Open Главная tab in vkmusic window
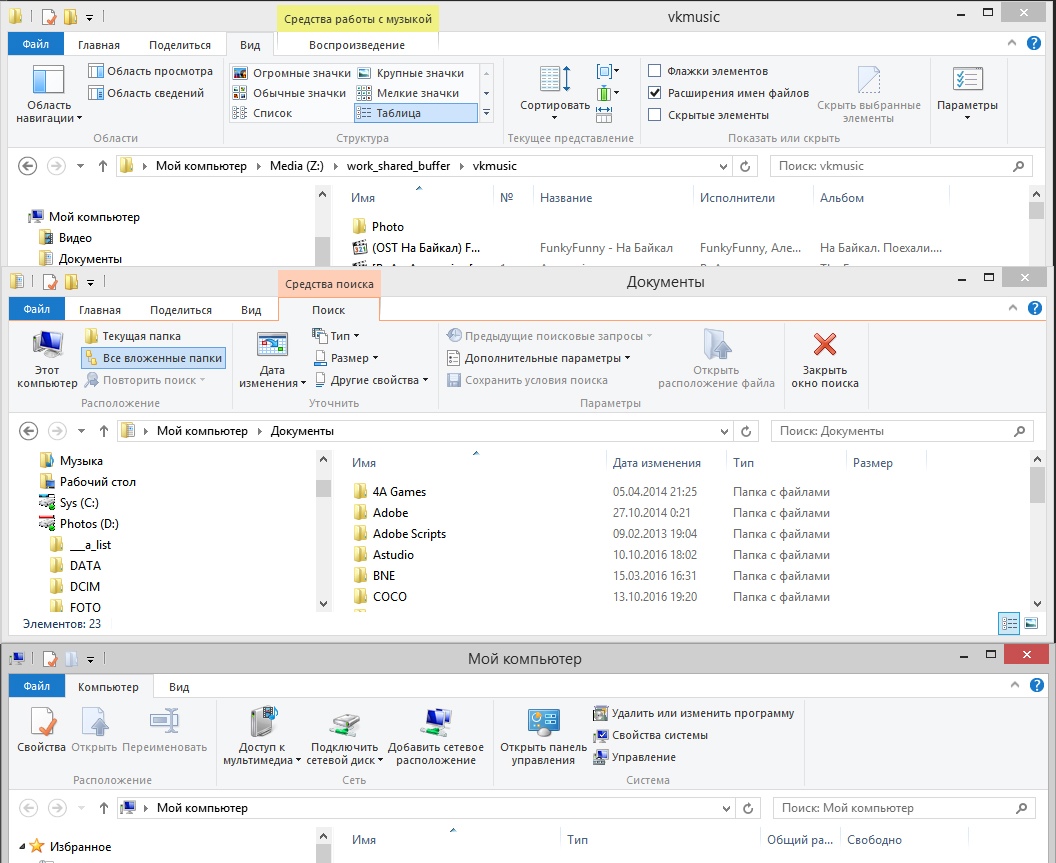 click(x=99, y=45)
